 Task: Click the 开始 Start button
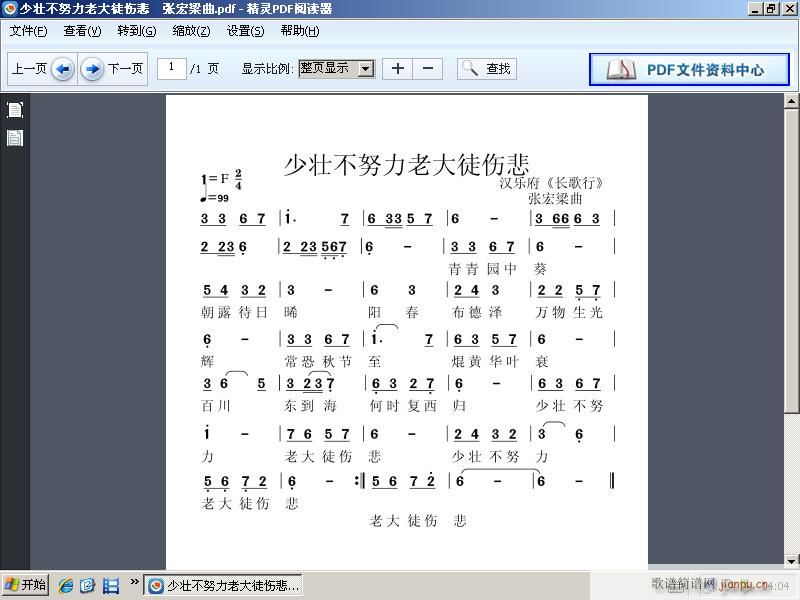26,586
